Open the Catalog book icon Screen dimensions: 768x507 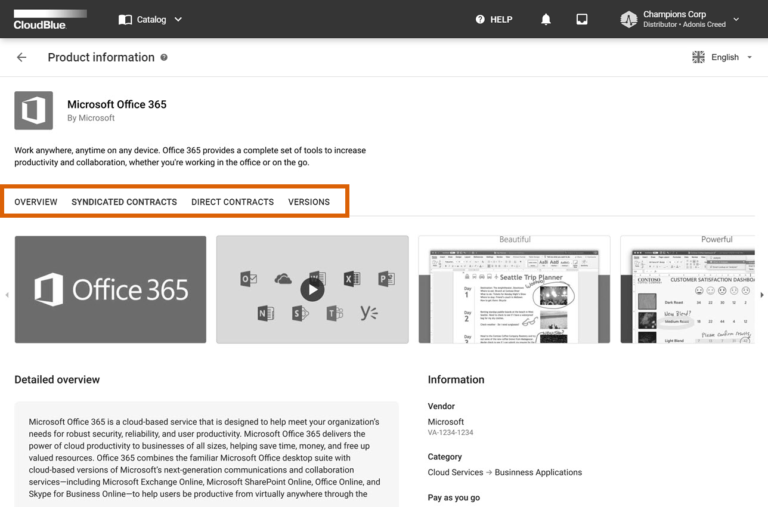[x=125, y=20]
